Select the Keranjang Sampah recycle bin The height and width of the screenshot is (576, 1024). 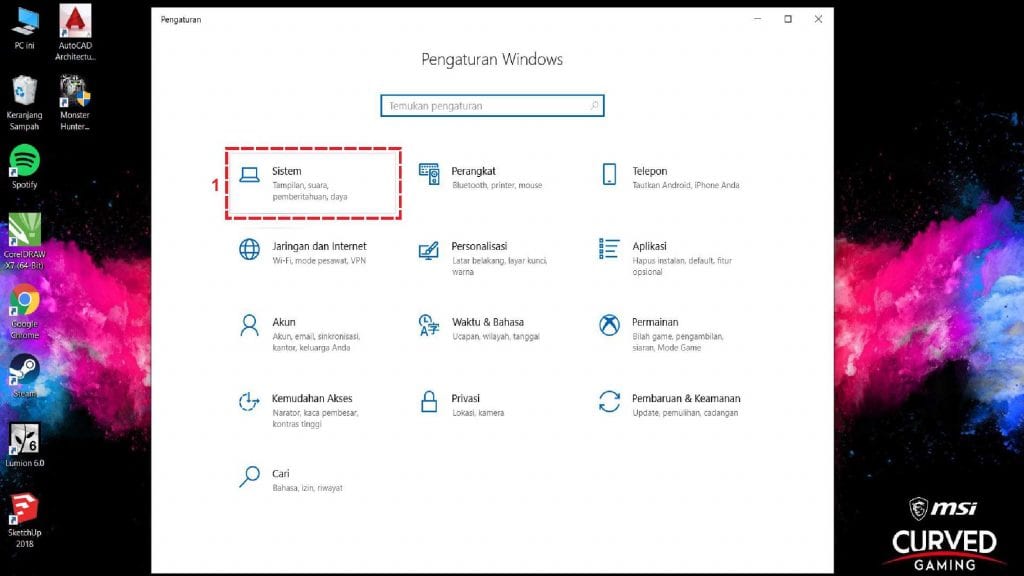[24, 103]
